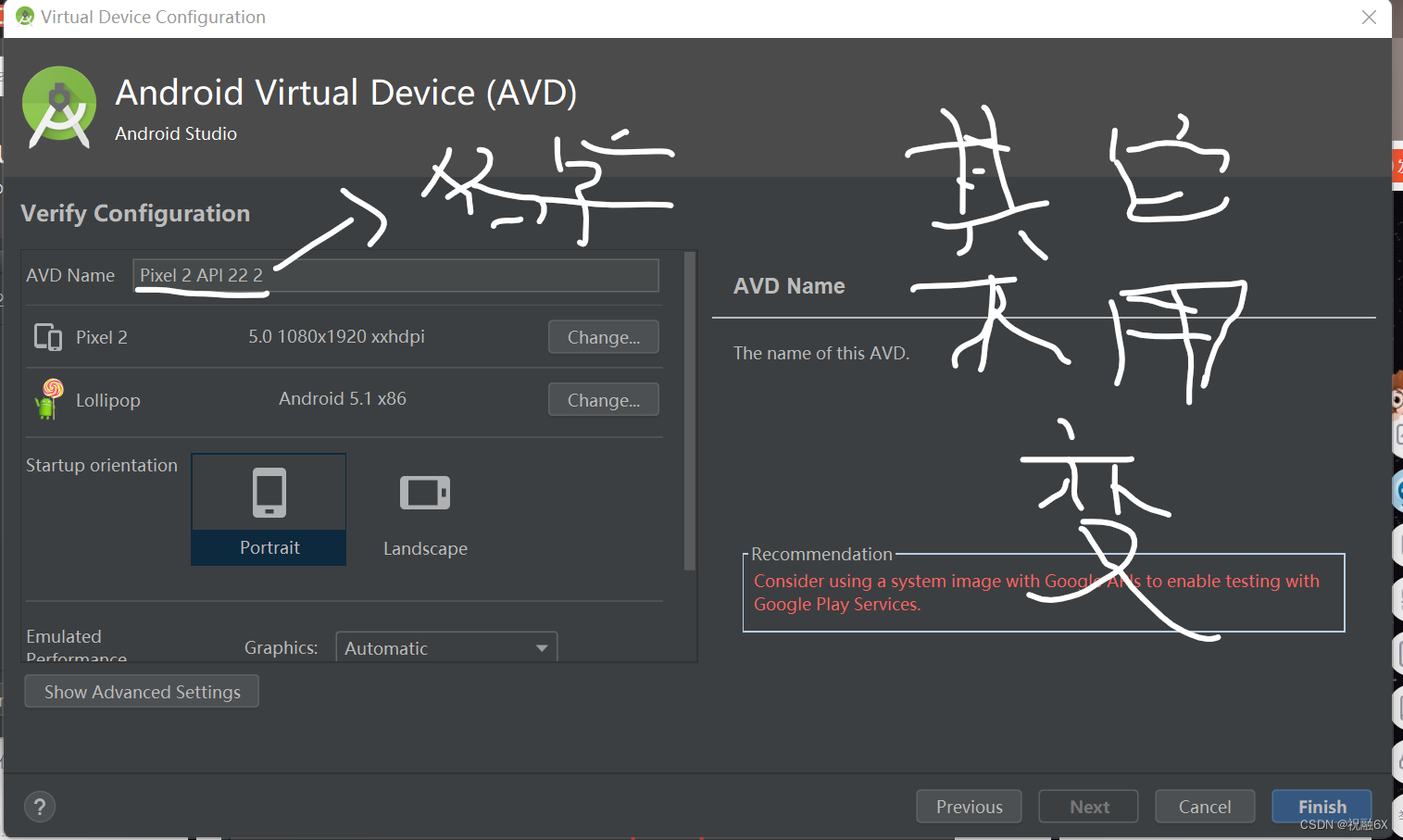Click the 'Verify Configuration' heading
Screen dimensions: 1403x840
[x=135, y=213]
